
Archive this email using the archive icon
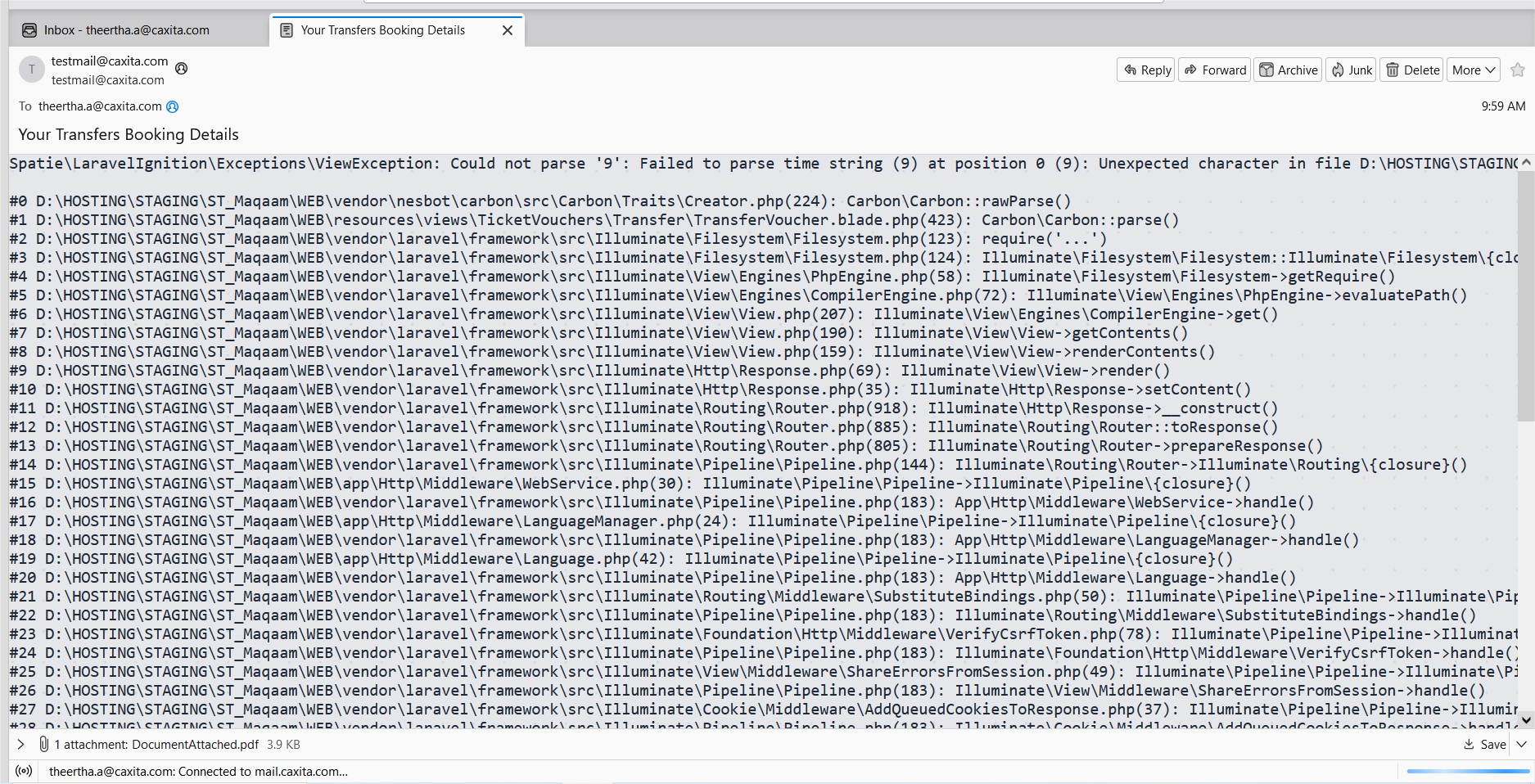coord(1287,70)
